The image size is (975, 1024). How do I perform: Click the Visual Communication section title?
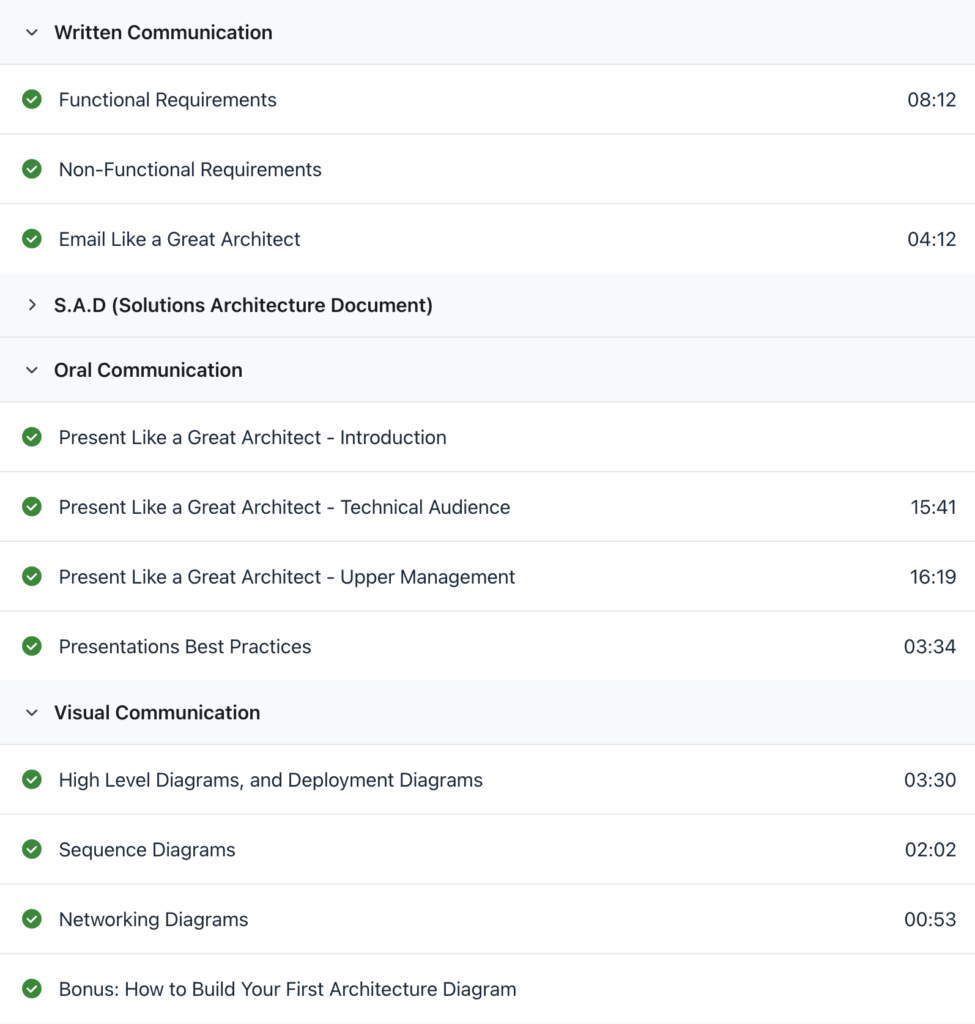[157, 712]
